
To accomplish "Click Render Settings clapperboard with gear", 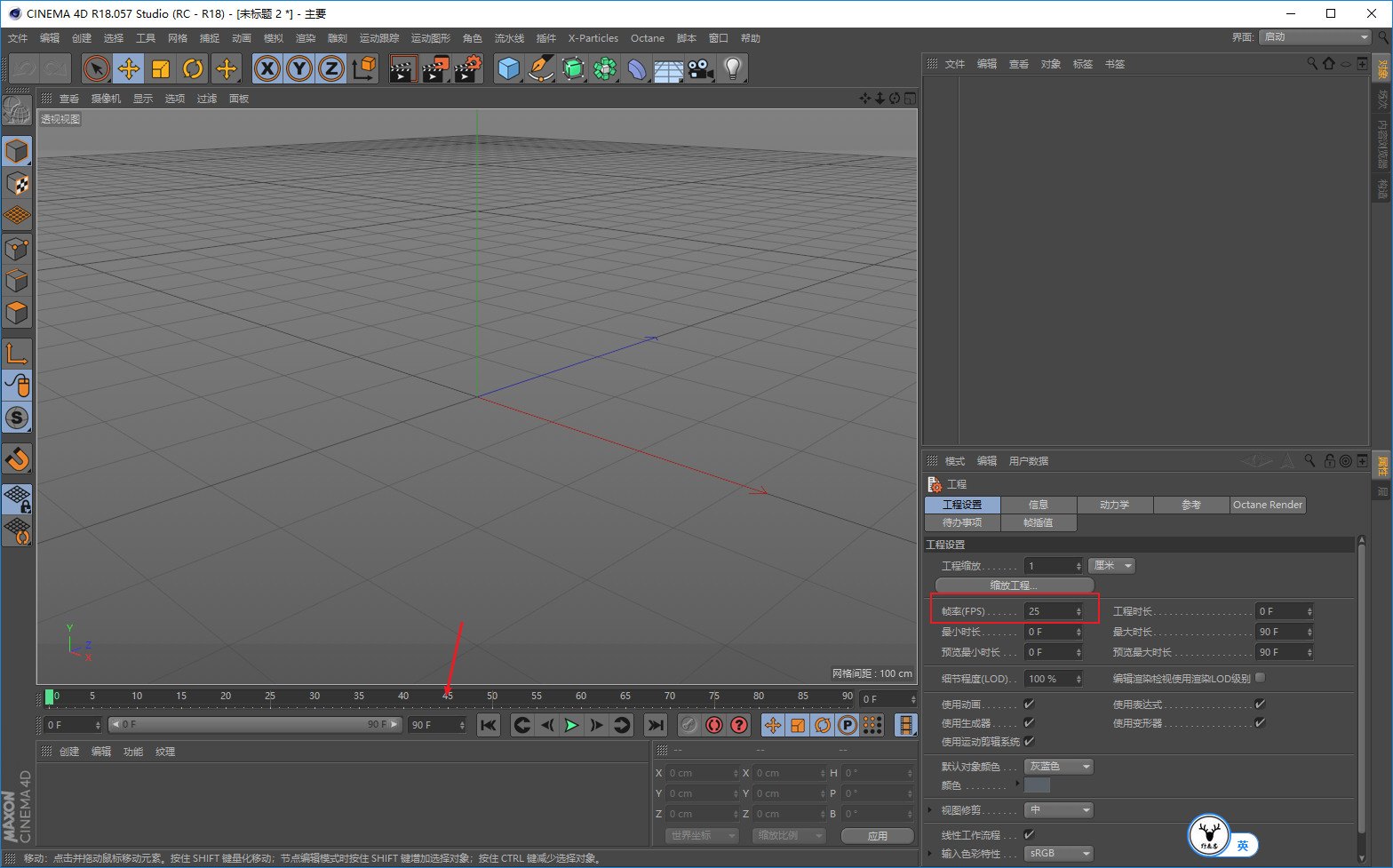I will pyautogui.click(x=467, y=68).
